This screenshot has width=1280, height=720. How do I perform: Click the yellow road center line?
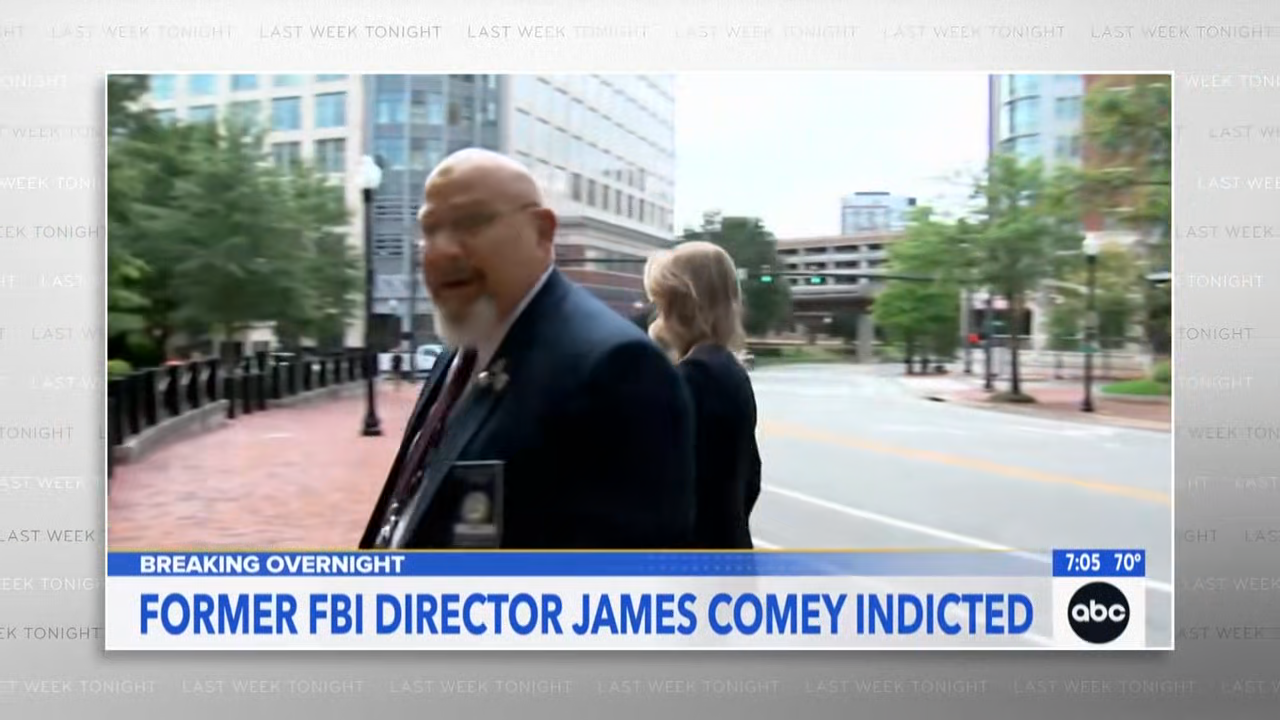pyautogui.click(x=961, y=462)
